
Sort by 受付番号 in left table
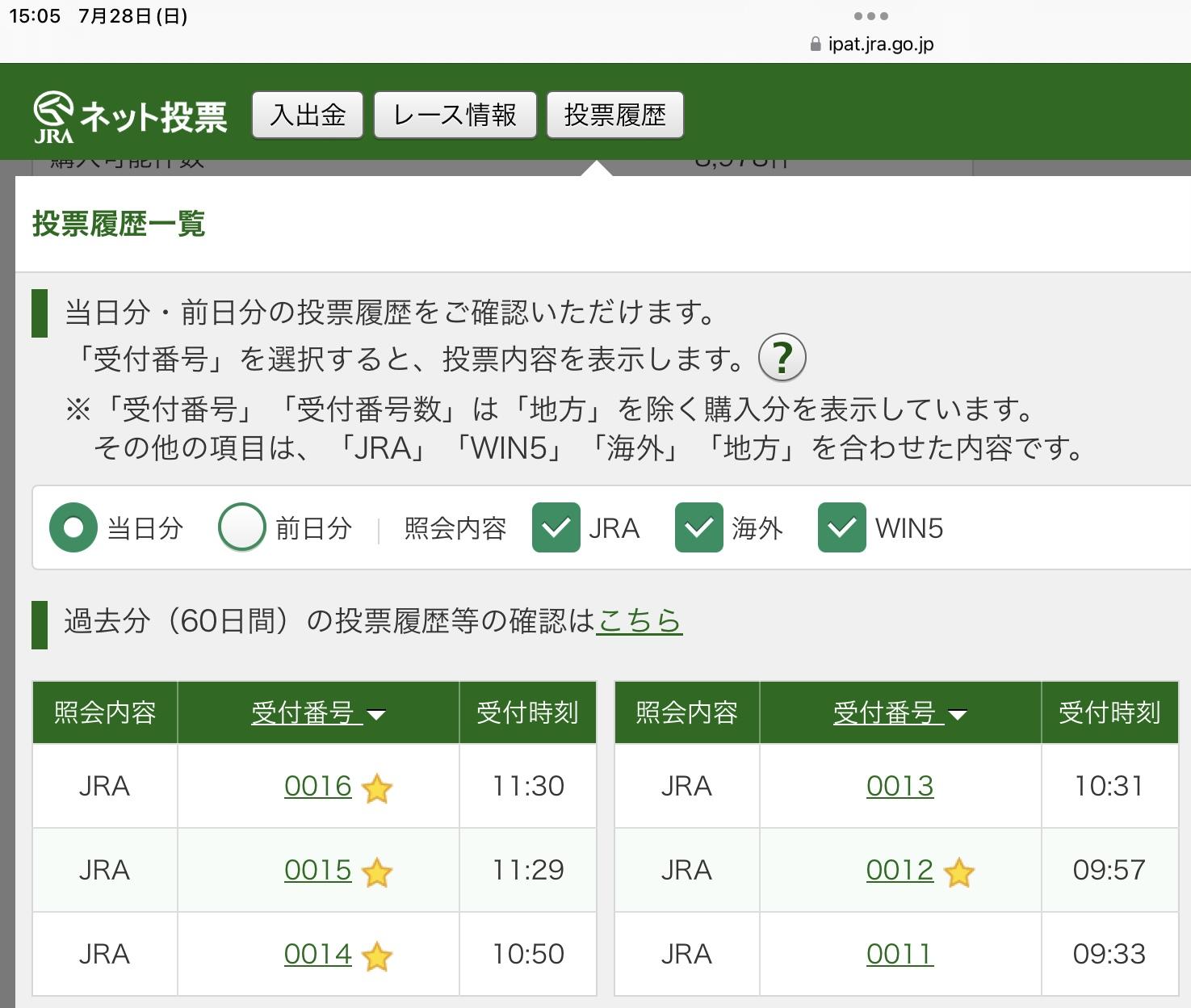317,713
